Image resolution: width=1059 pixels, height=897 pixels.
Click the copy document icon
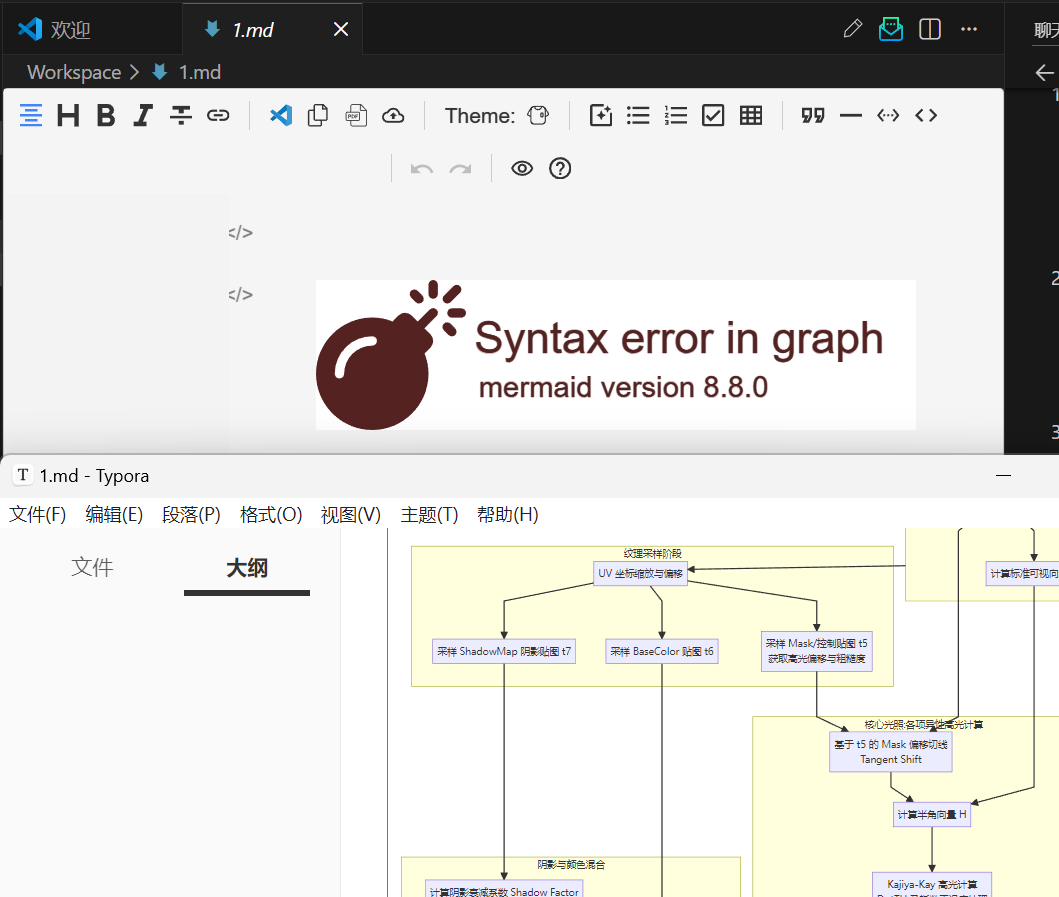[x=318, y=116]
